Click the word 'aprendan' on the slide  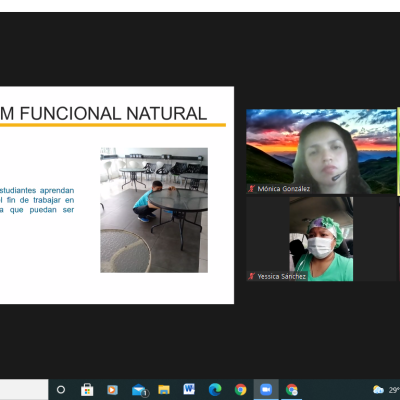coord(57,191)
